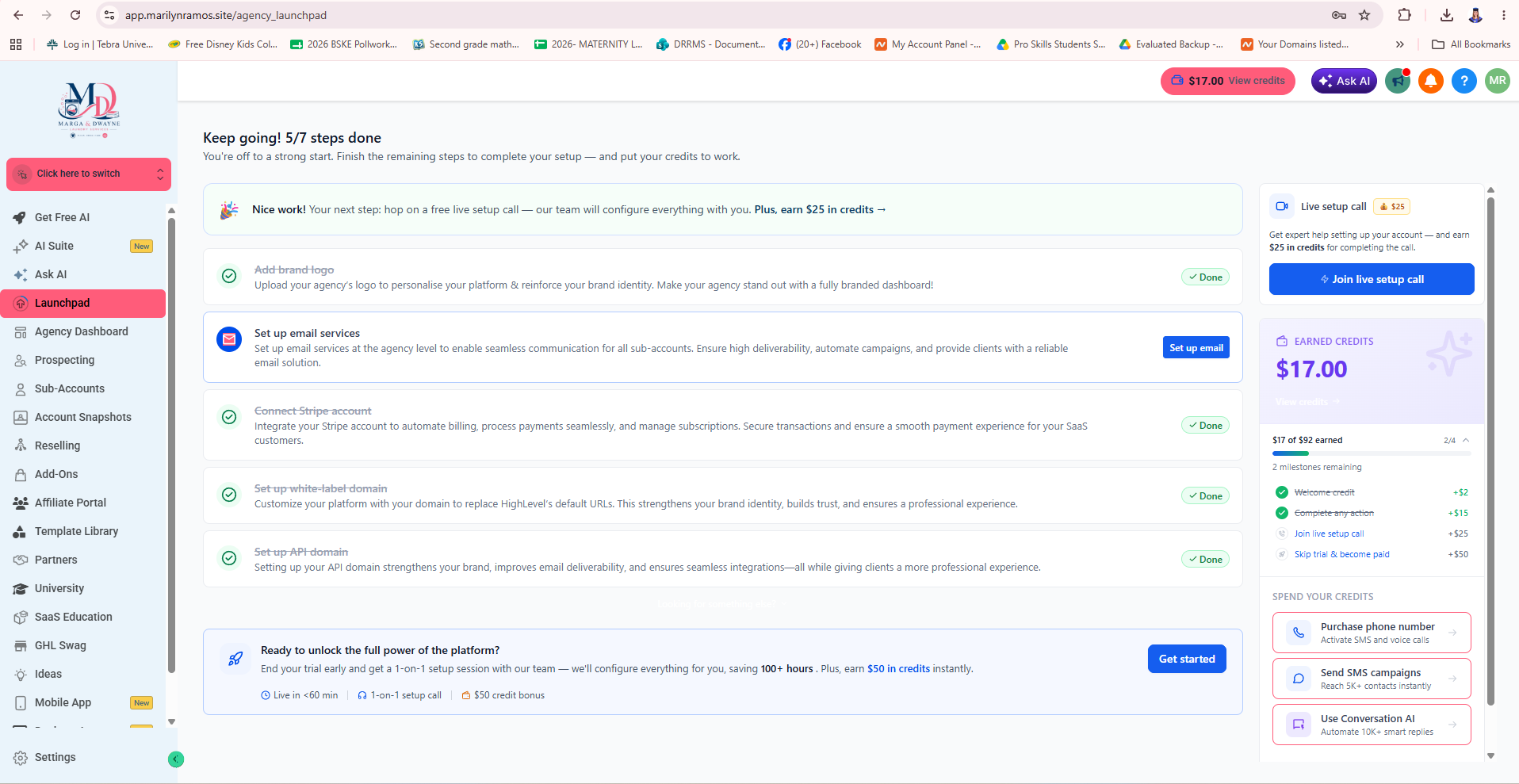Open the orange notifications bell

(1431, 81)
